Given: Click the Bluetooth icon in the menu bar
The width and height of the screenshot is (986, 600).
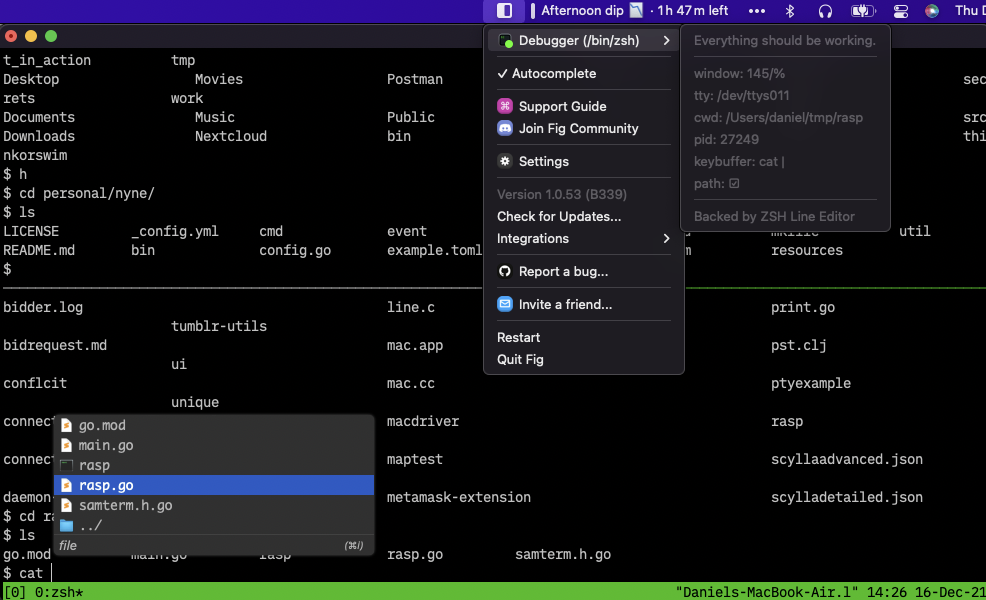Looking at the screenshot, I should 789,11.
